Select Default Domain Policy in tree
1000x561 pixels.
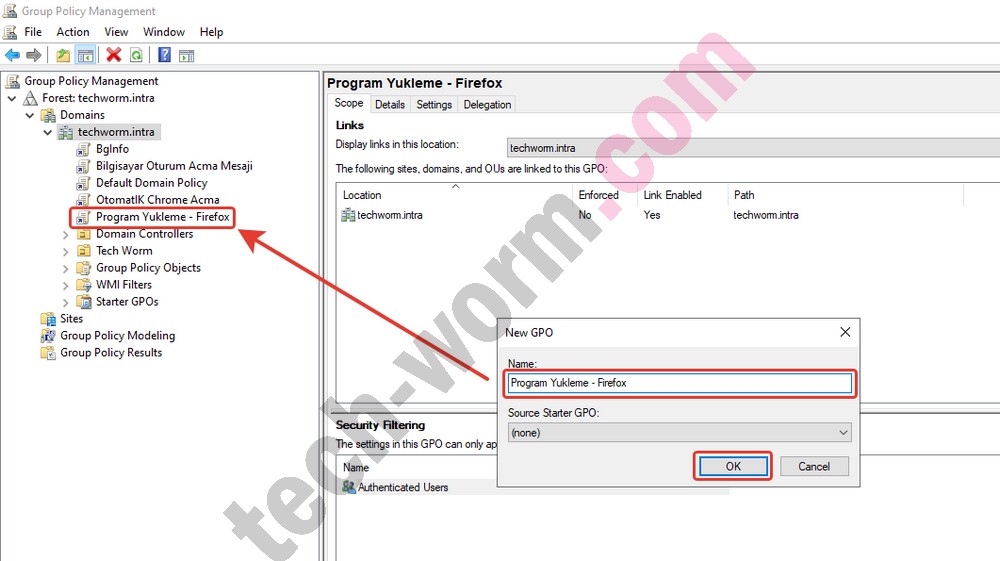coord(151,183)
